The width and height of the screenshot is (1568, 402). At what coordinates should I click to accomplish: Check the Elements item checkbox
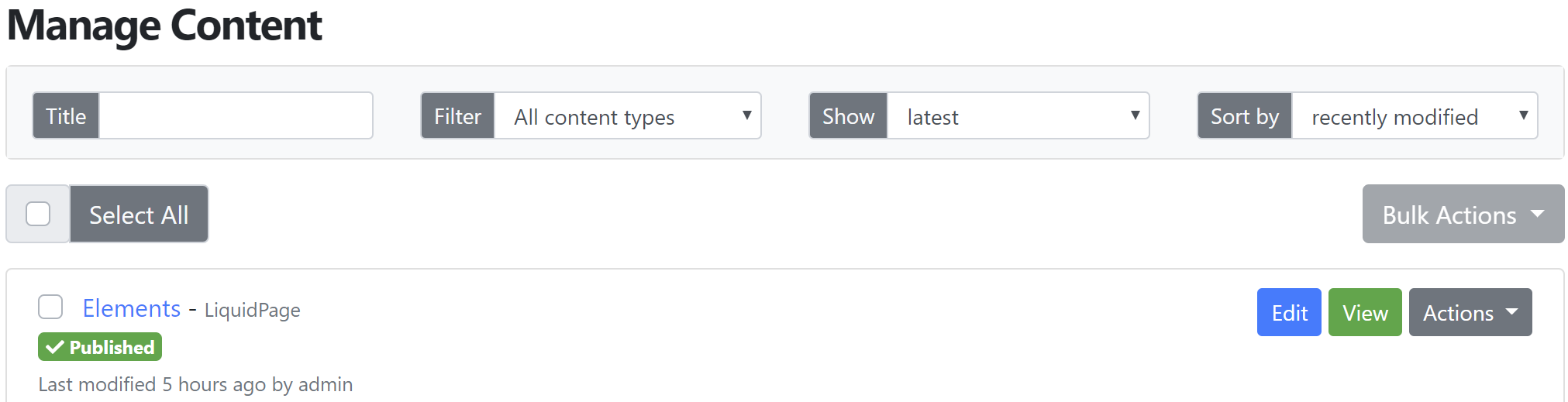50,307
